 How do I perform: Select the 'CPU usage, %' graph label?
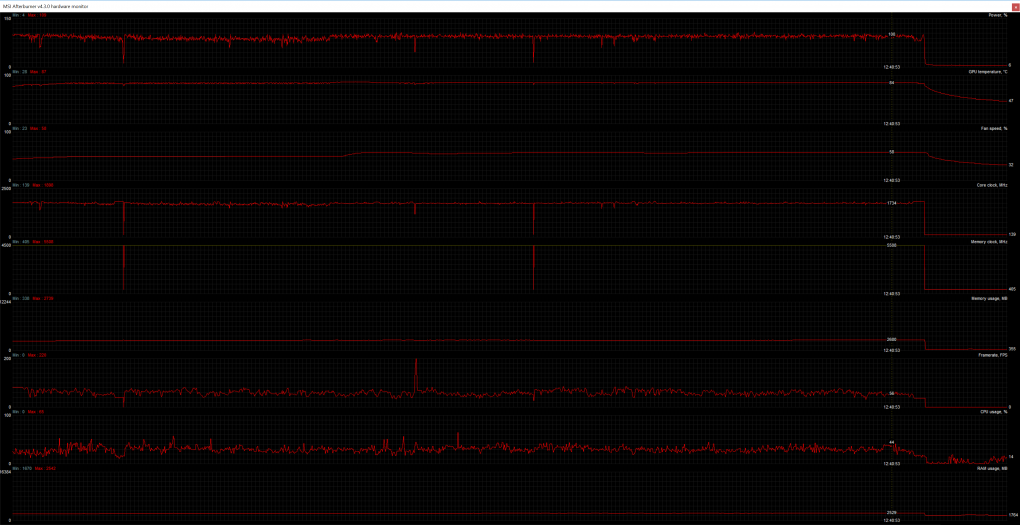click(995, 412)
